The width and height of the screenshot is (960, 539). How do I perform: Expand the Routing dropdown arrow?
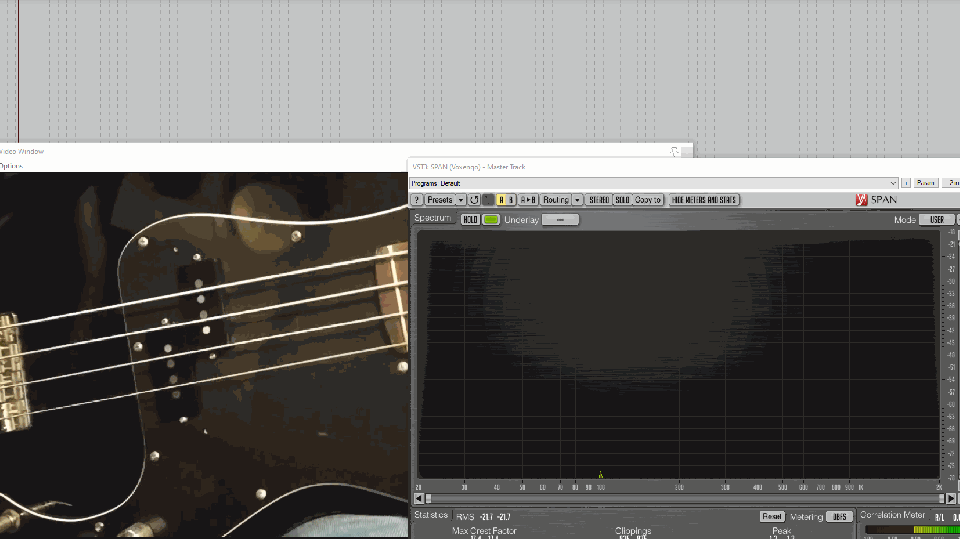(577, 200)
